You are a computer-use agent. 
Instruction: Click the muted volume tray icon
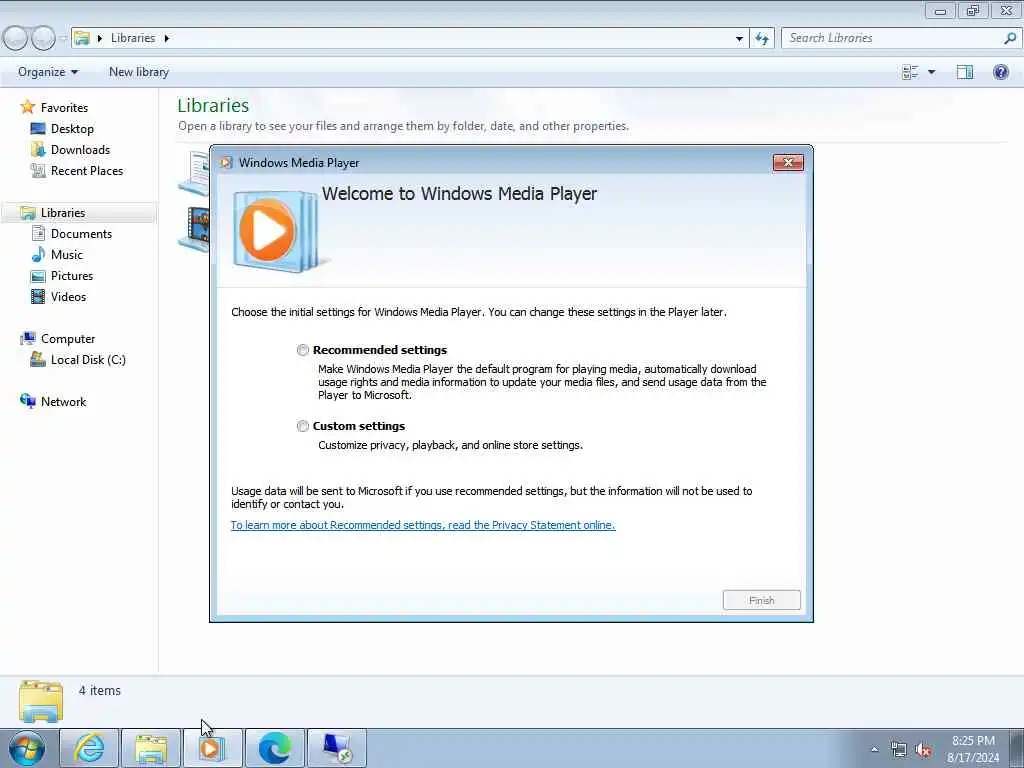point(923,750)
